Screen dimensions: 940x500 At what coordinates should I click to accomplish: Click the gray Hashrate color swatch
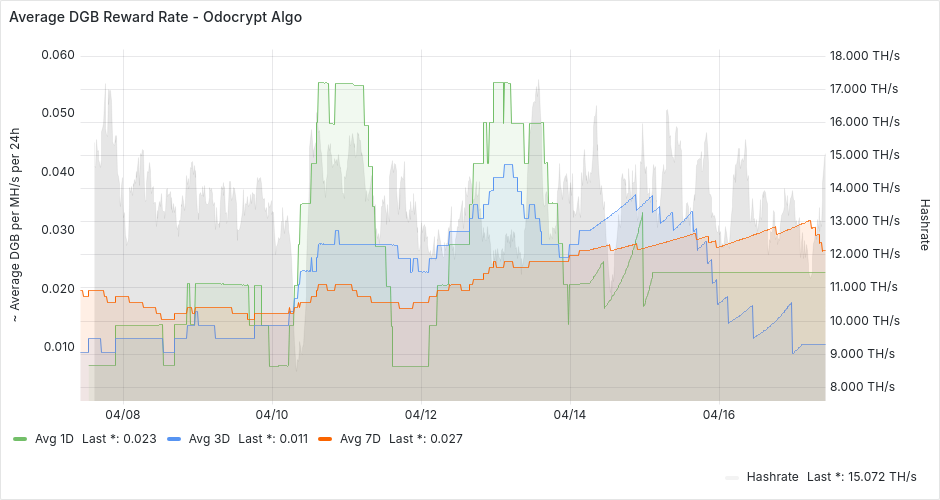[x=732, y=477]
